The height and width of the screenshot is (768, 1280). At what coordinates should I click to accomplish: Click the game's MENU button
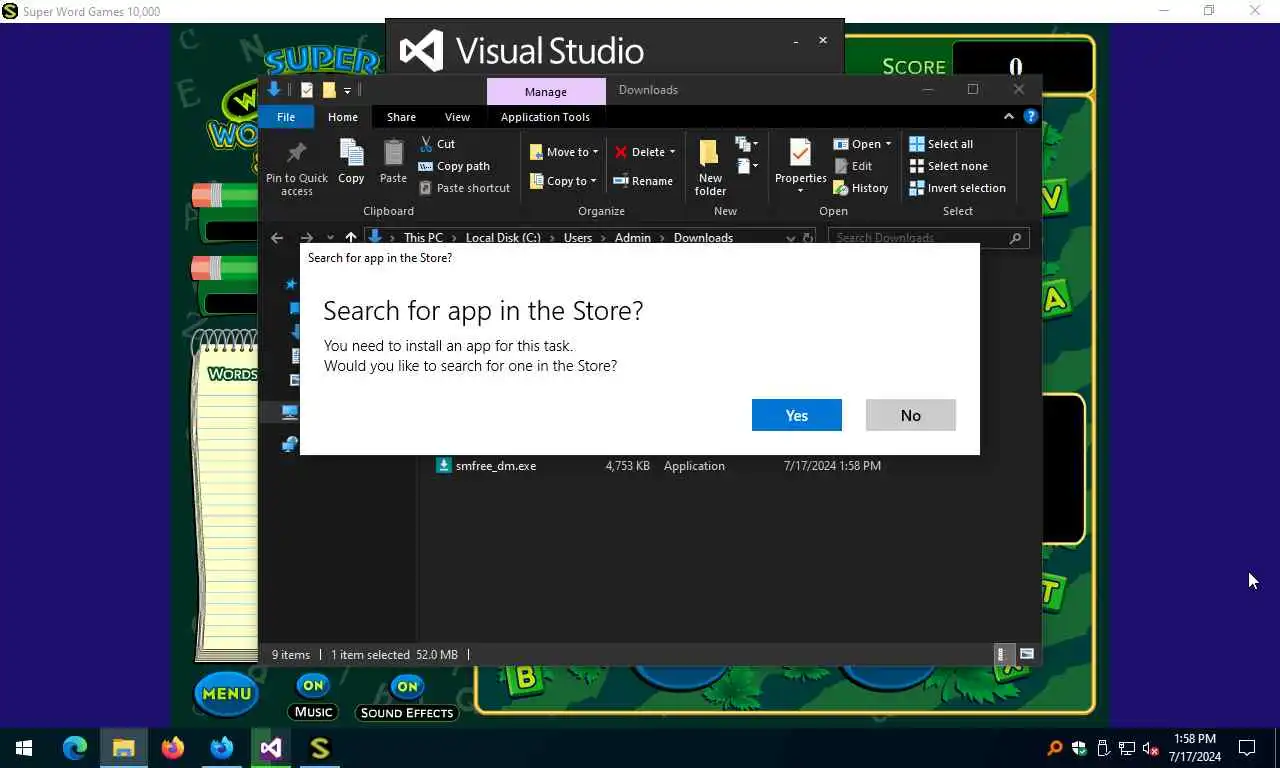coord(227,693)
